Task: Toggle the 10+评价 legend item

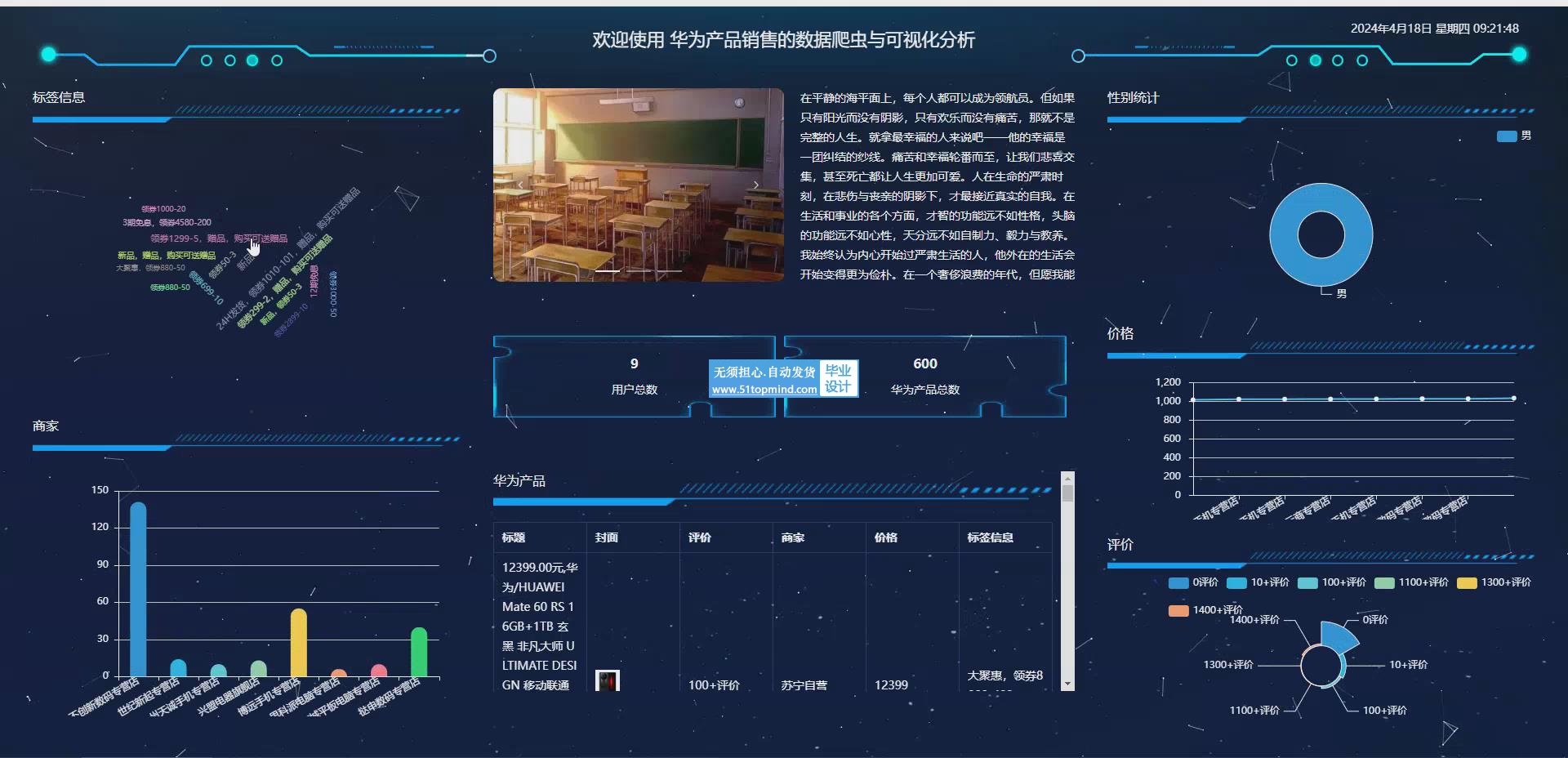Action: click(1258, 582)
